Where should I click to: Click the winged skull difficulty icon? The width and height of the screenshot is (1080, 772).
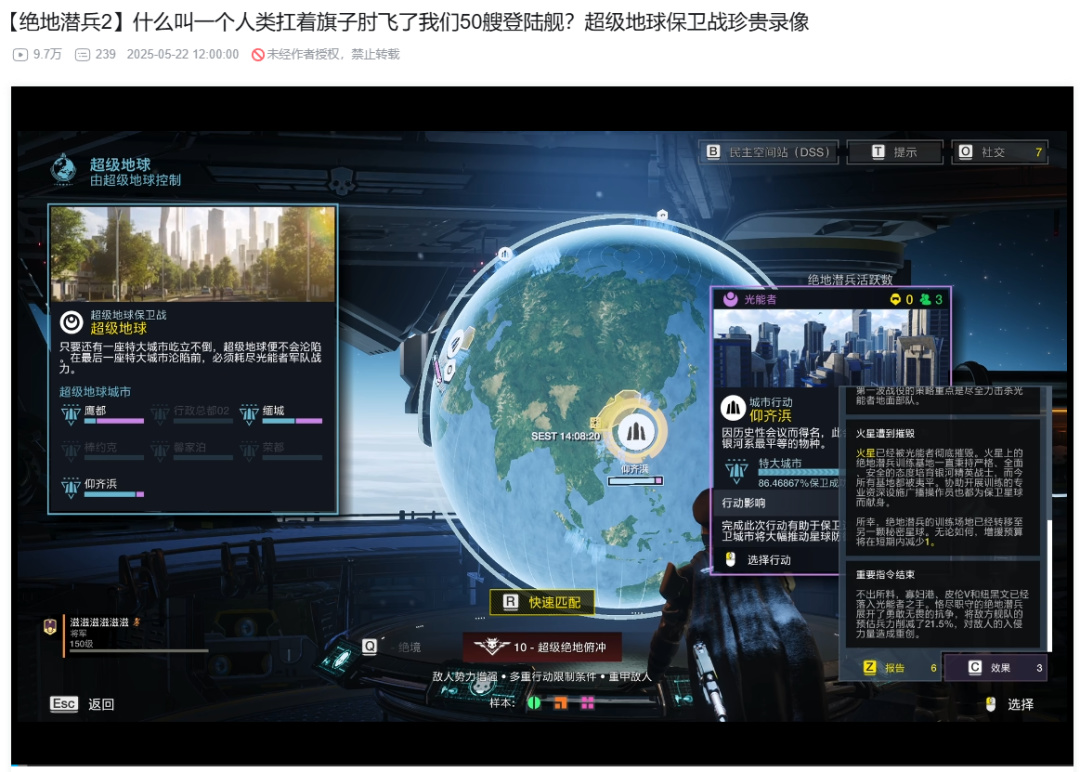[492, 647]
